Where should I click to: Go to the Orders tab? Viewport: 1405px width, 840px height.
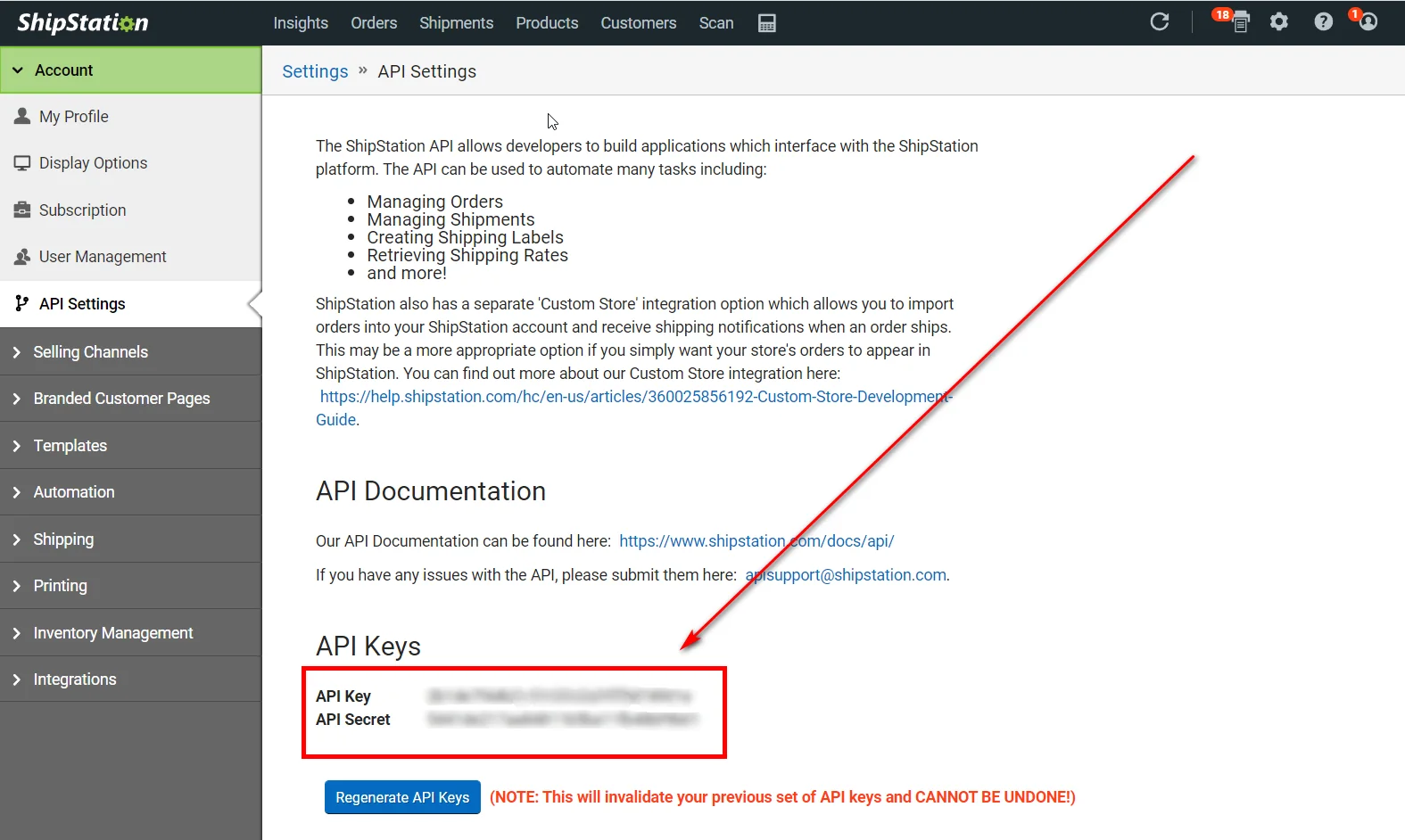[374, 23]
